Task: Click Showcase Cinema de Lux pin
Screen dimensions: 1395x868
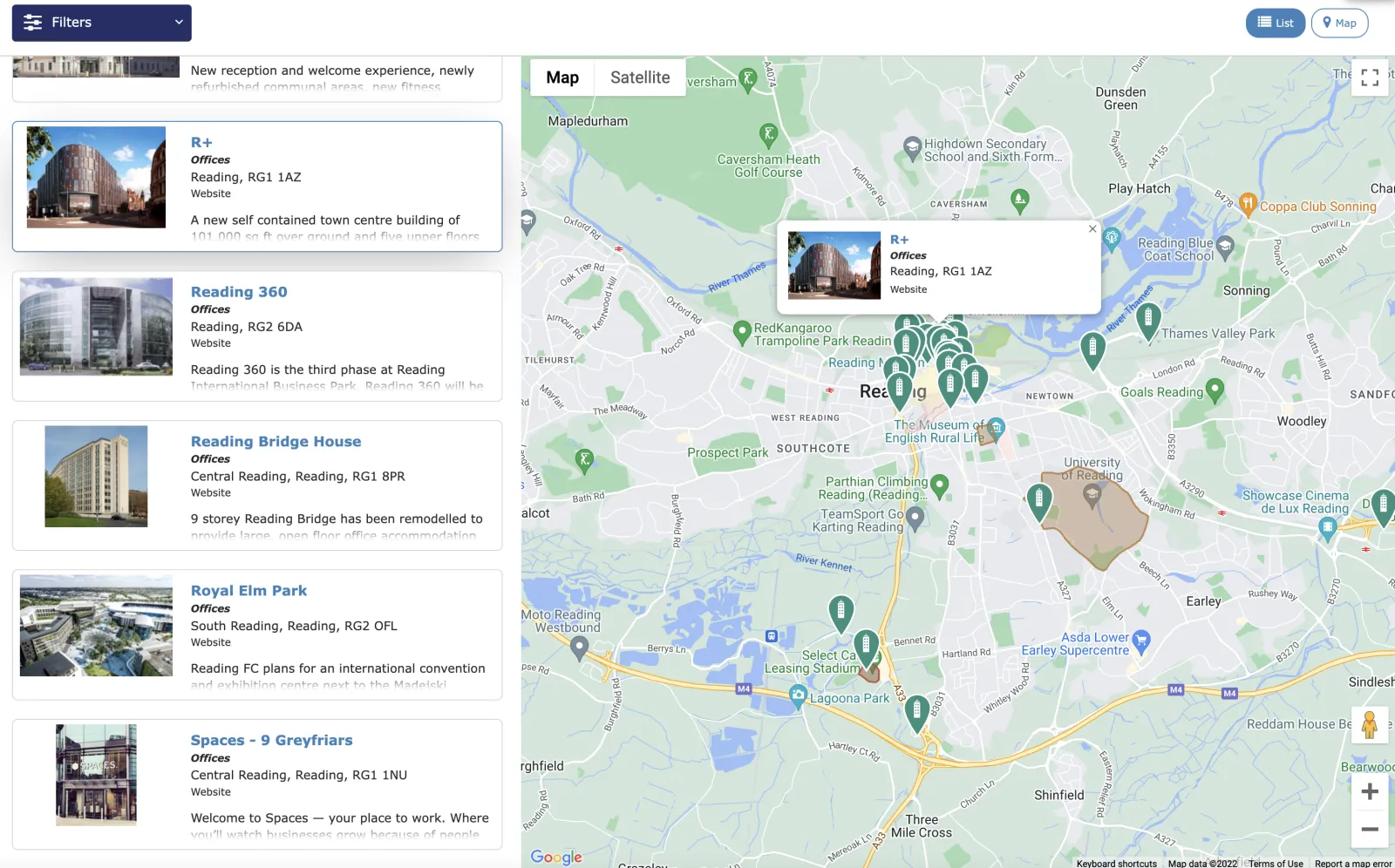Action: [x=1327, y=527]
